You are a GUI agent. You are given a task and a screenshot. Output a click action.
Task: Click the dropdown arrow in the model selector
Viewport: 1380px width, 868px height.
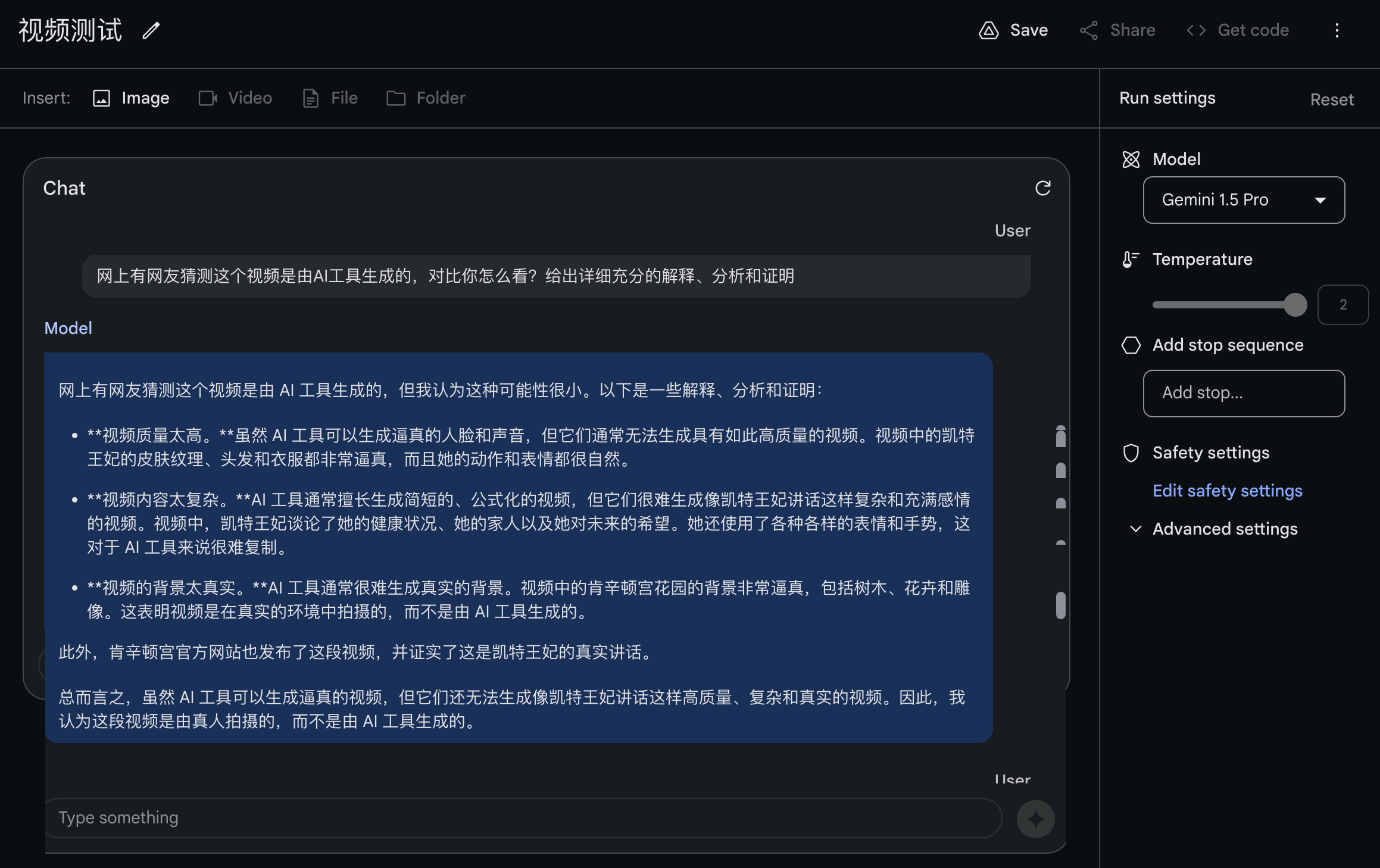pos(1320,200)
